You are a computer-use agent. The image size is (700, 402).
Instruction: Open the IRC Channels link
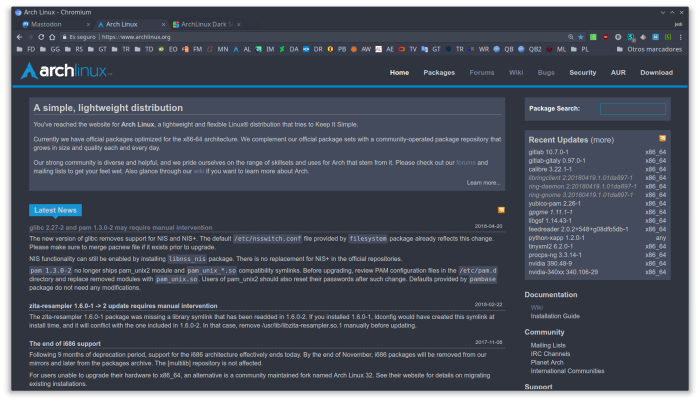550,354
